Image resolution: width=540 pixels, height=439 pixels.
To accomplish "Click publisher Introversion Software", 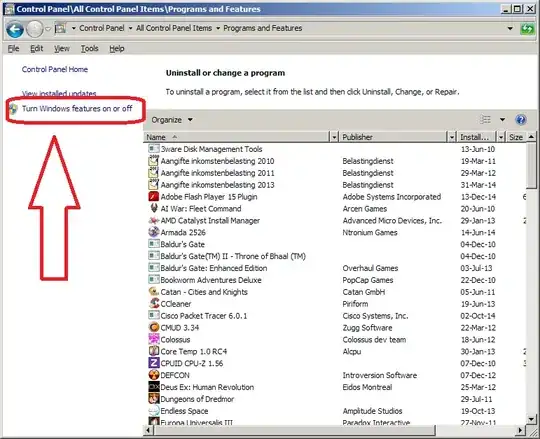I will pyautogui.click(x=380, y=375).
